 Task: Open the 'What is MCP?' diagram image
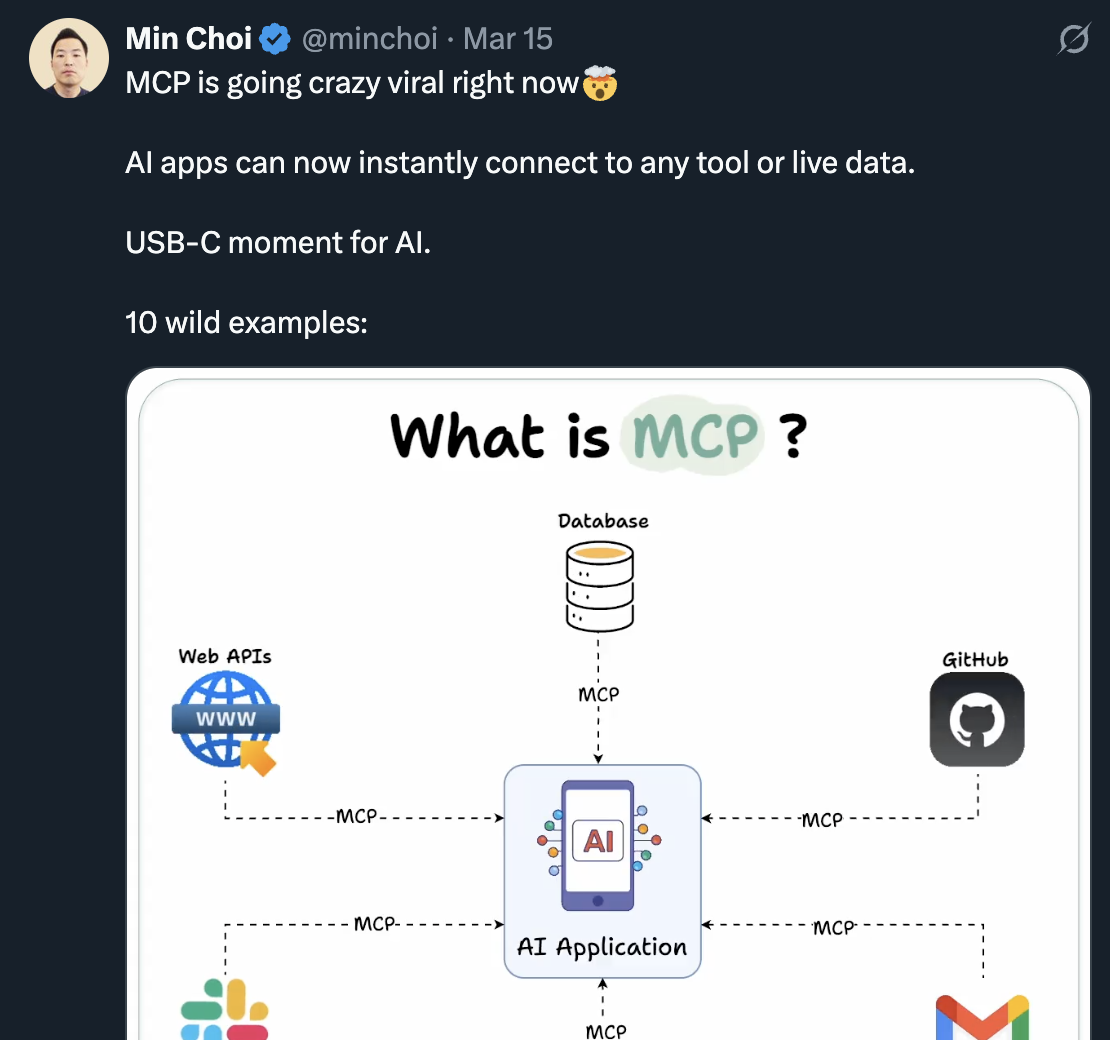point(608,700)
